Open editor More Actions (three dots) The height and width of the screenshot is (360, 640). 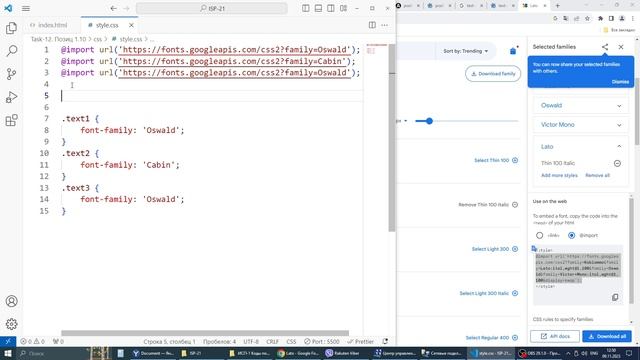384,25
